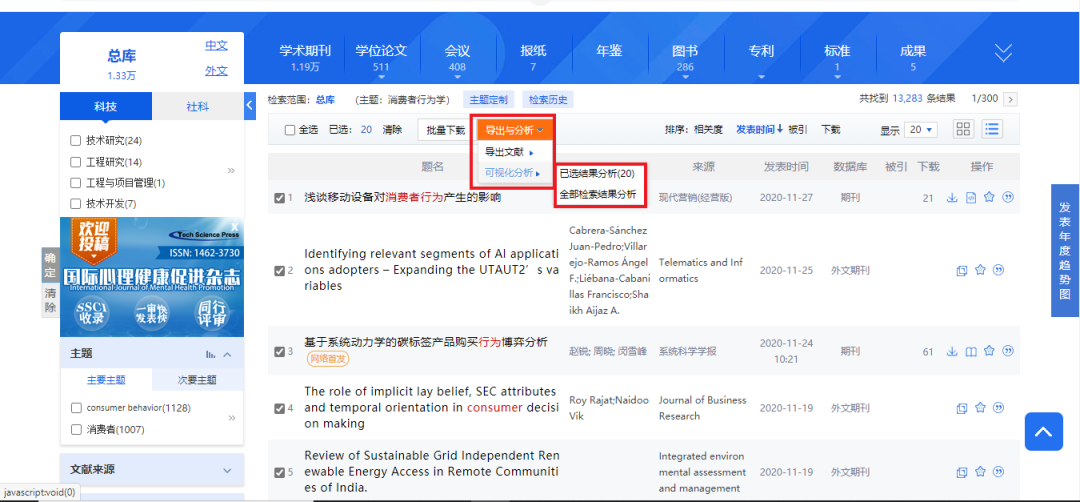The height and width of the screenshot is (502, 1080).
Task: Open 可视化分析 submenu
Action: [x=512, y=173]
